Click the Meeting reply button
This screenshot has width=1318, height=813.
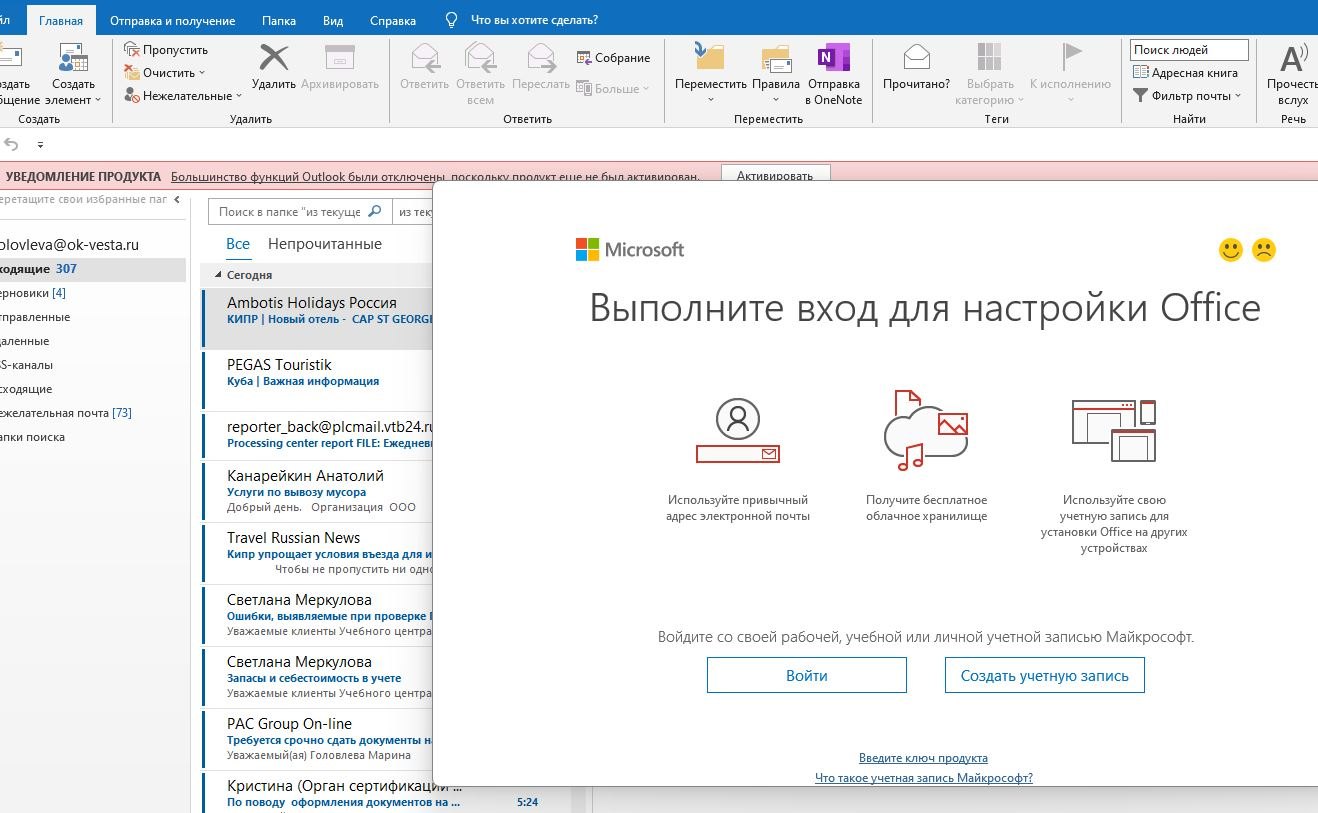[x=614, y=58]
